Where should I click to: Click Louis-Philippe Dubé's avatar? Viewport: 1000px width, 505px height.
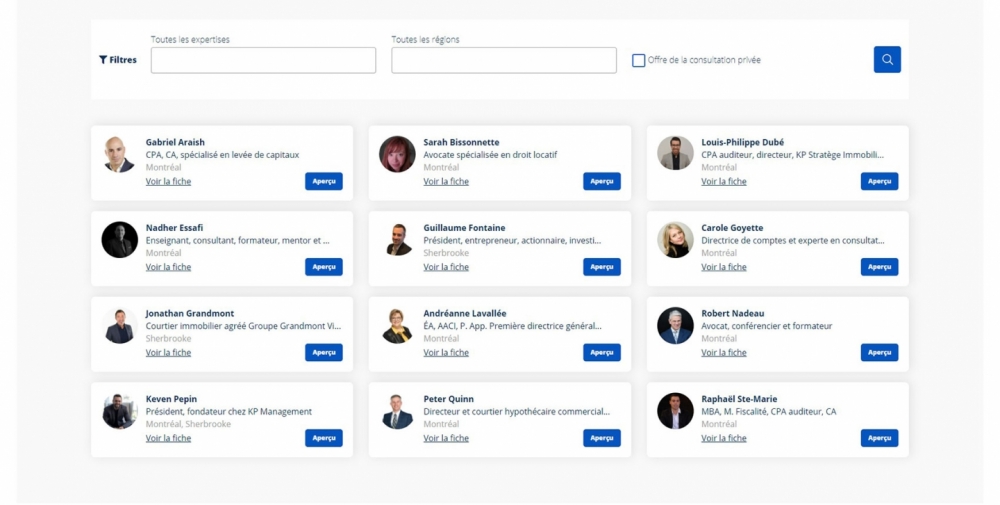tap(675, 154)
